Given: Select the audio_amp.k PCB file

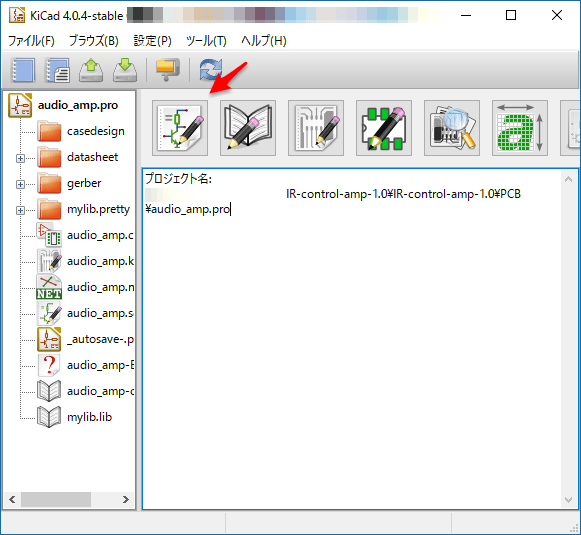Looking at the screenshot, I should pyautogui.click(x=100, y=261).
